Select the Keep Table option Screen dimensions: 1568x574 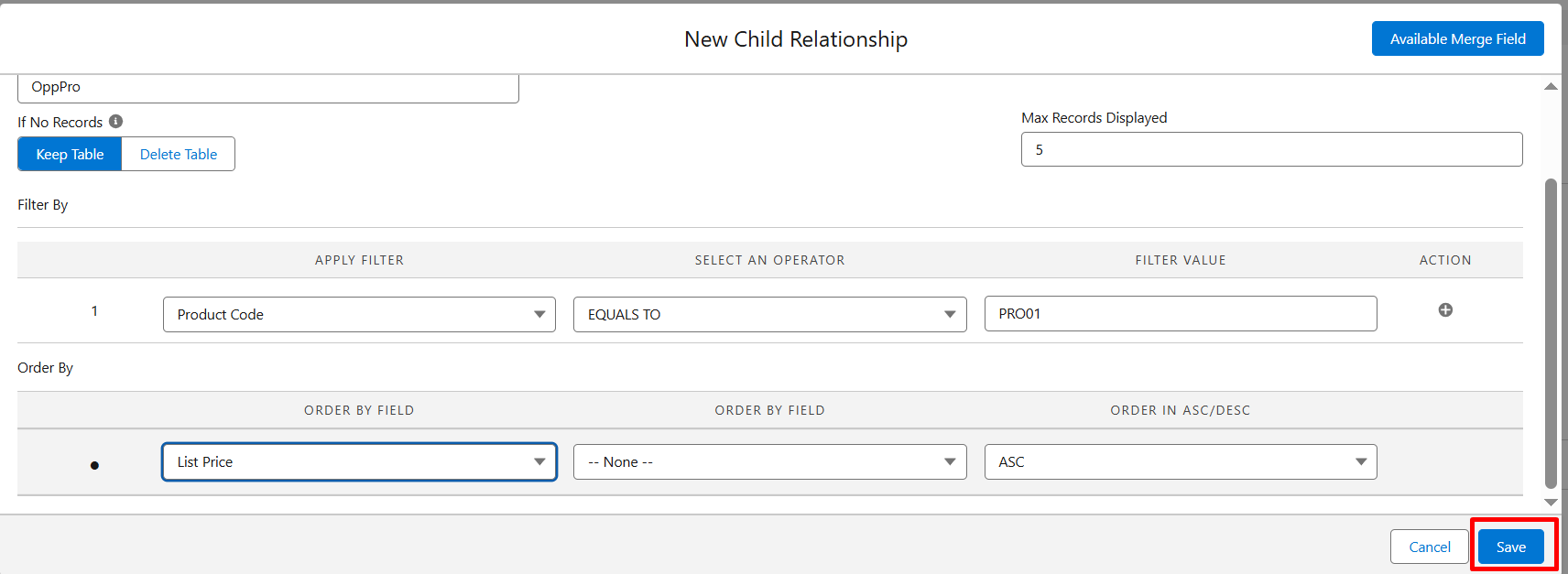tap(70, 155)
